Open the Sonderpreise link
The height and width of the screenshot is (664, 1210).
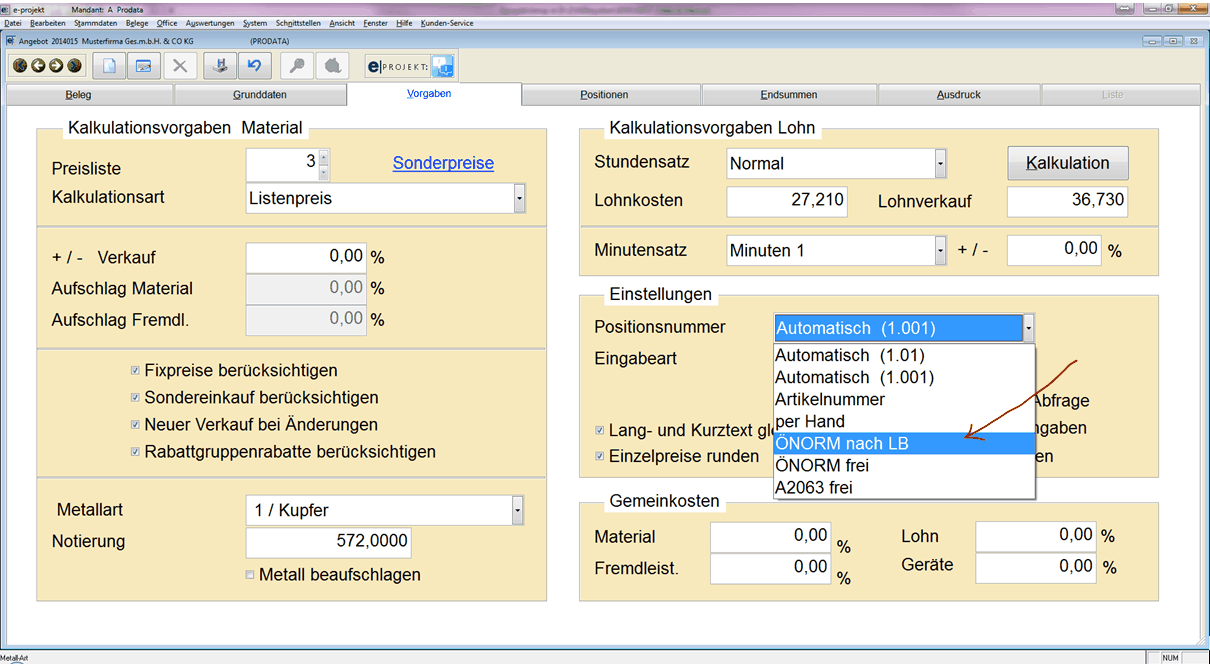(443, 163)
